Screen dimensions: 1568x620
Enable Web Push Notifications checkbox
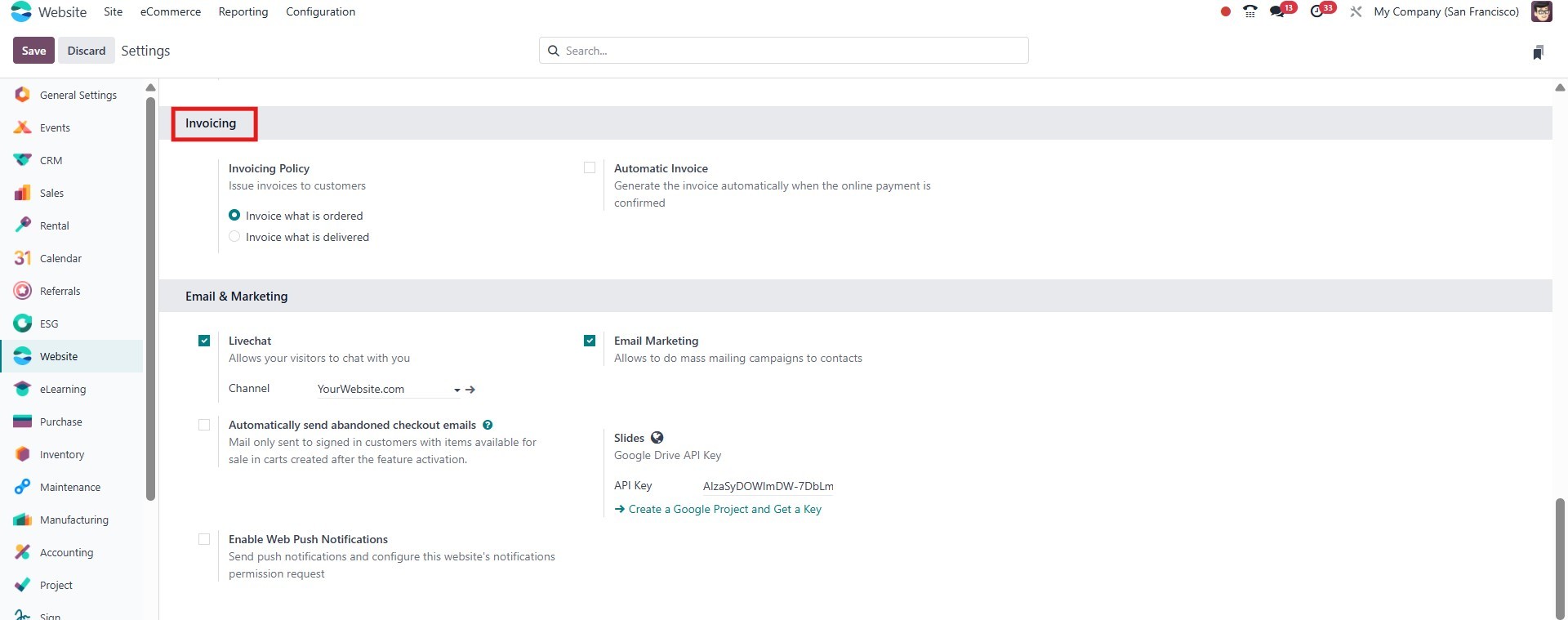coord(204,539)
